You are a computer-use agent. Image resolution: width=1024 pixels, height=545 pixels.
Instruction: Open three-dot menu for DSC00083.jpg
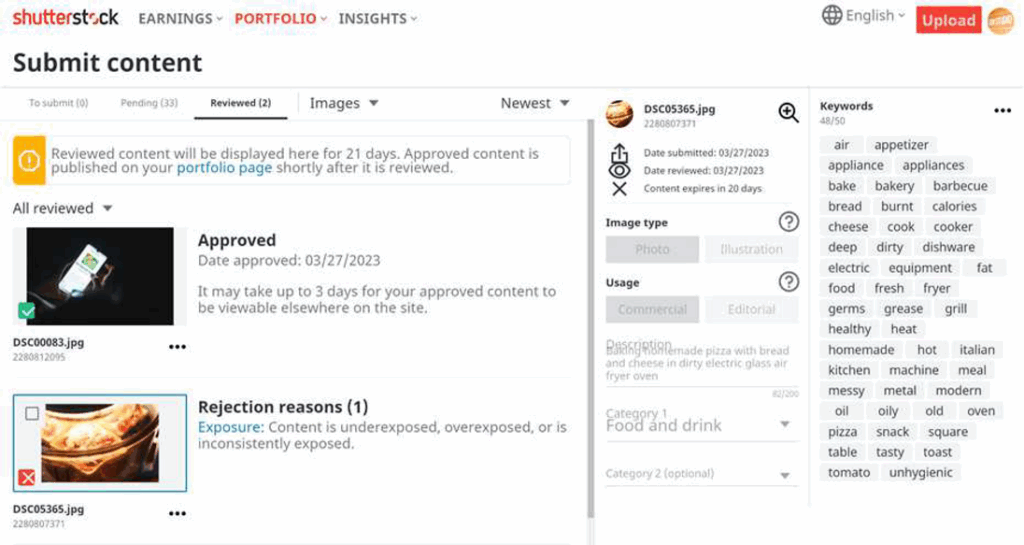tap(177, 347)
